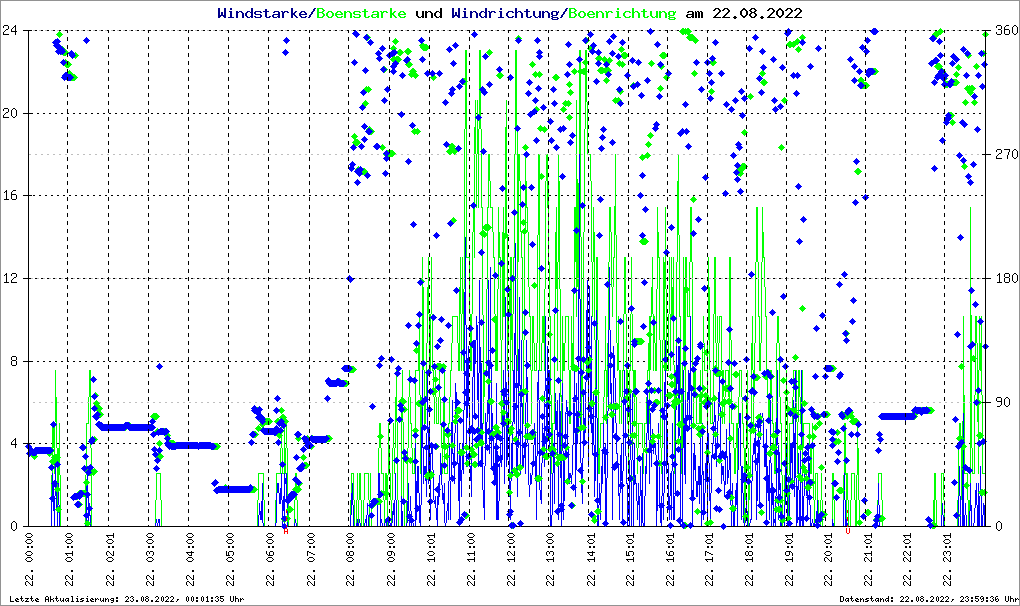This screenshot has height=606, width=1020.
Task: Click the '270' direction axis label
Action: (1007, 154)
